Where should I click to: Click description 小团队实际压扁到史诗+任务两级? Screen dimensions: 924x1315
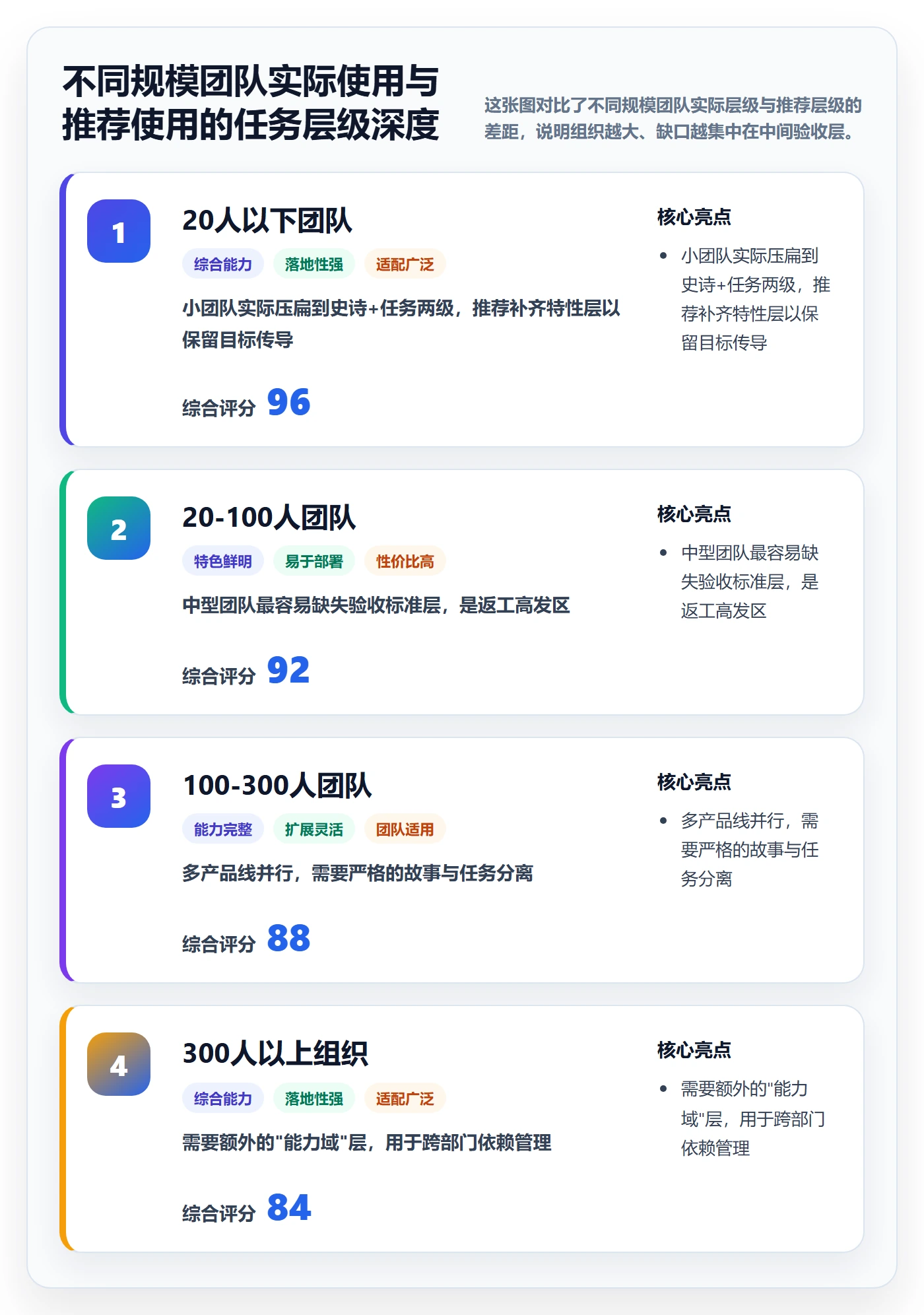tap(401, 324)
